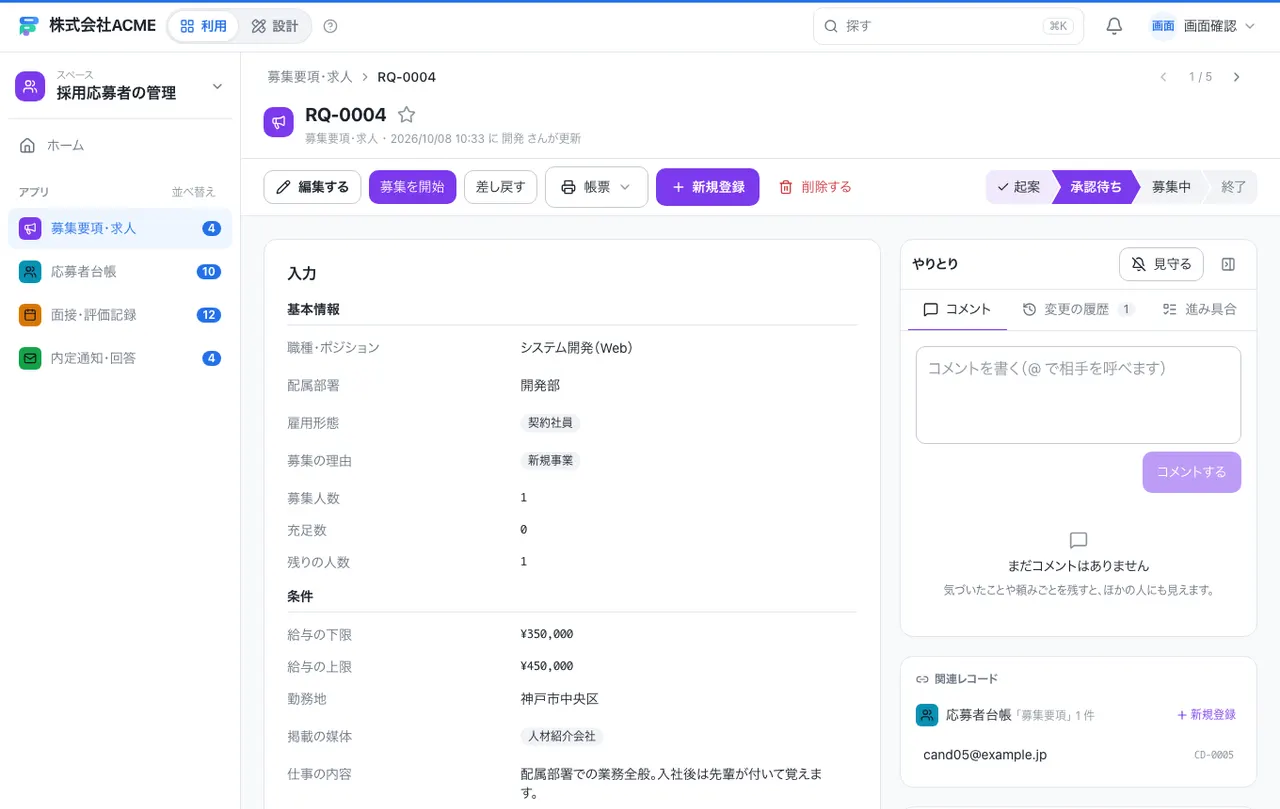This screenshot has width=1280, height=809.
Task: Click 募集要項・求人 breadcrumb link
Action: pos(309,77)
